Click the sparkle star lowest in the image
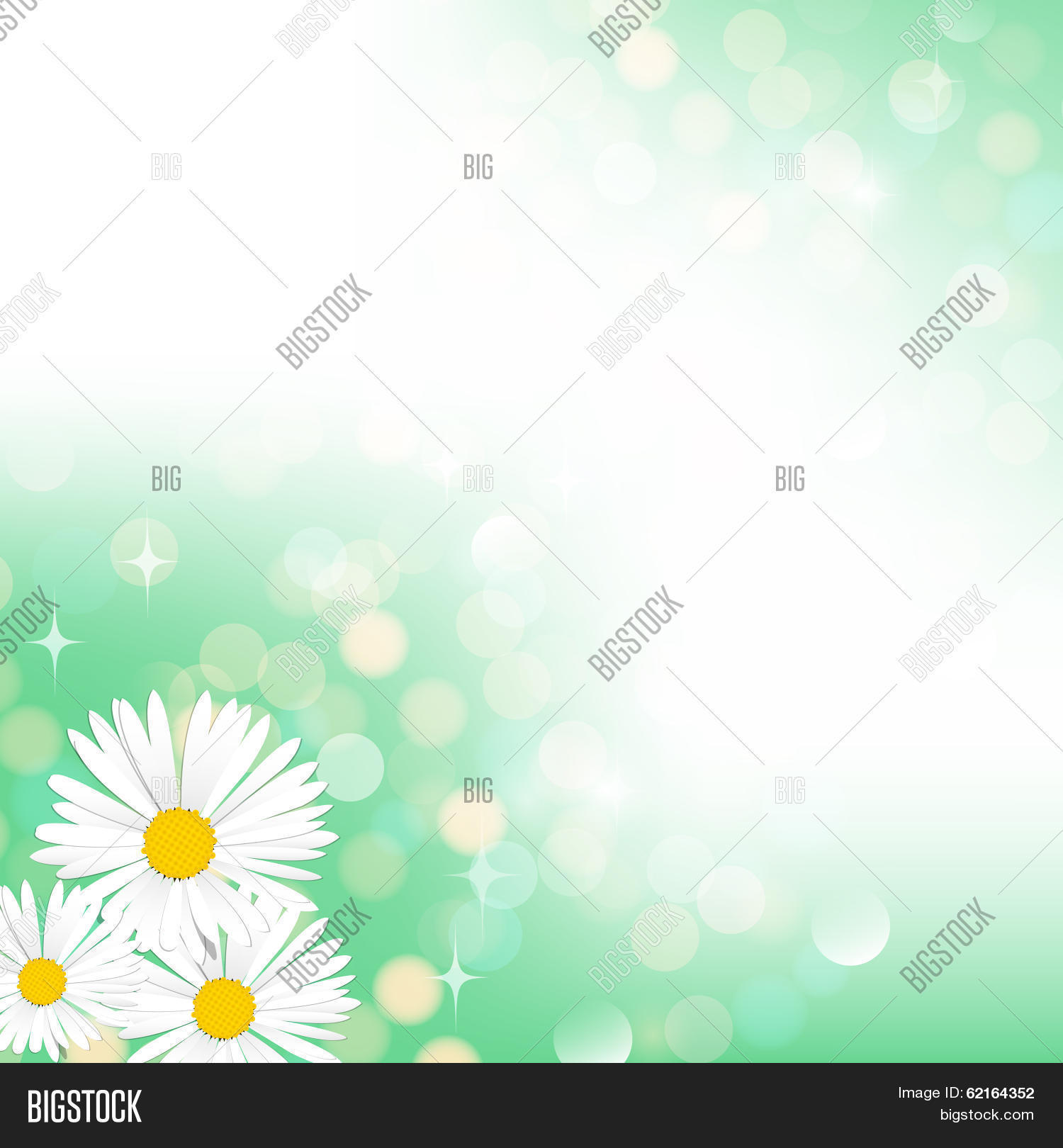The width and height of the screenshot is (1063, 1148). pos(456,979)
